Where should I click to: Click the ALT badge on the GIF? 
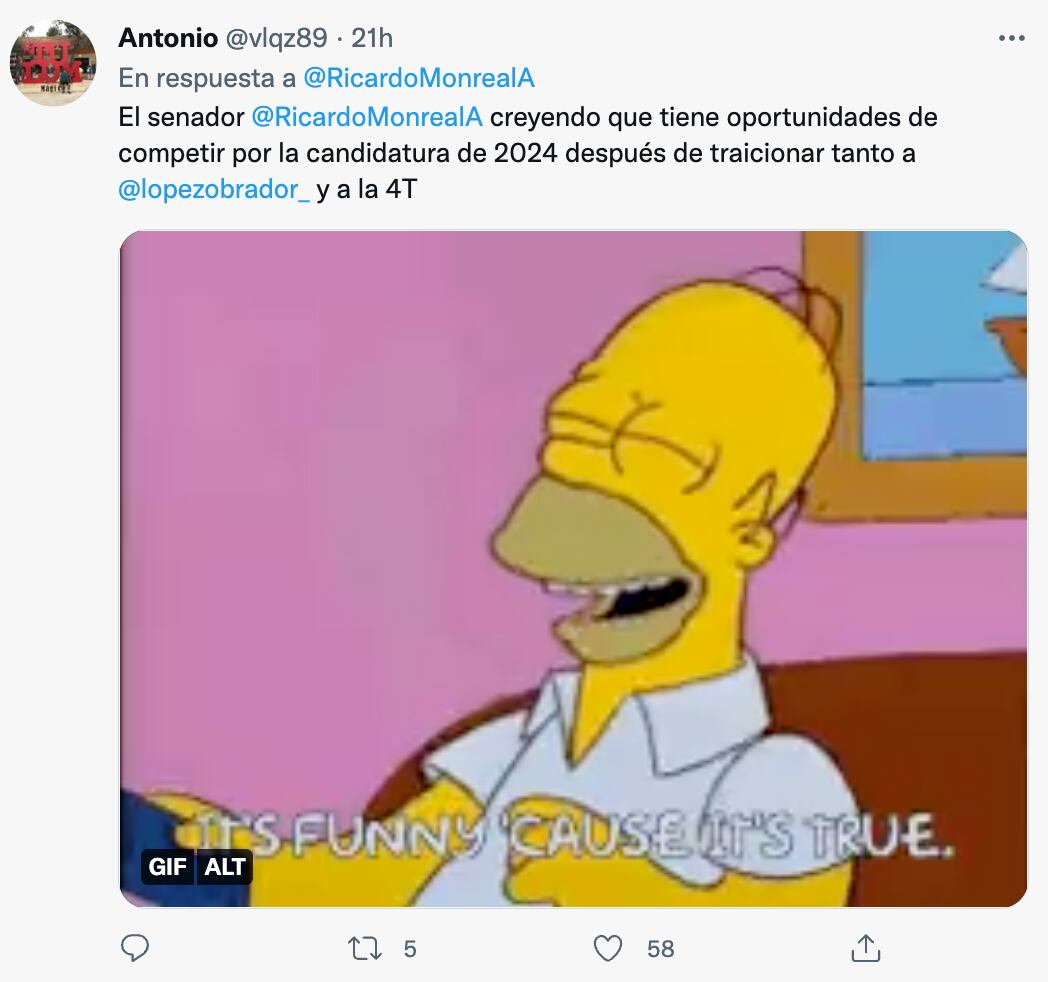click(x=225, y=866)
